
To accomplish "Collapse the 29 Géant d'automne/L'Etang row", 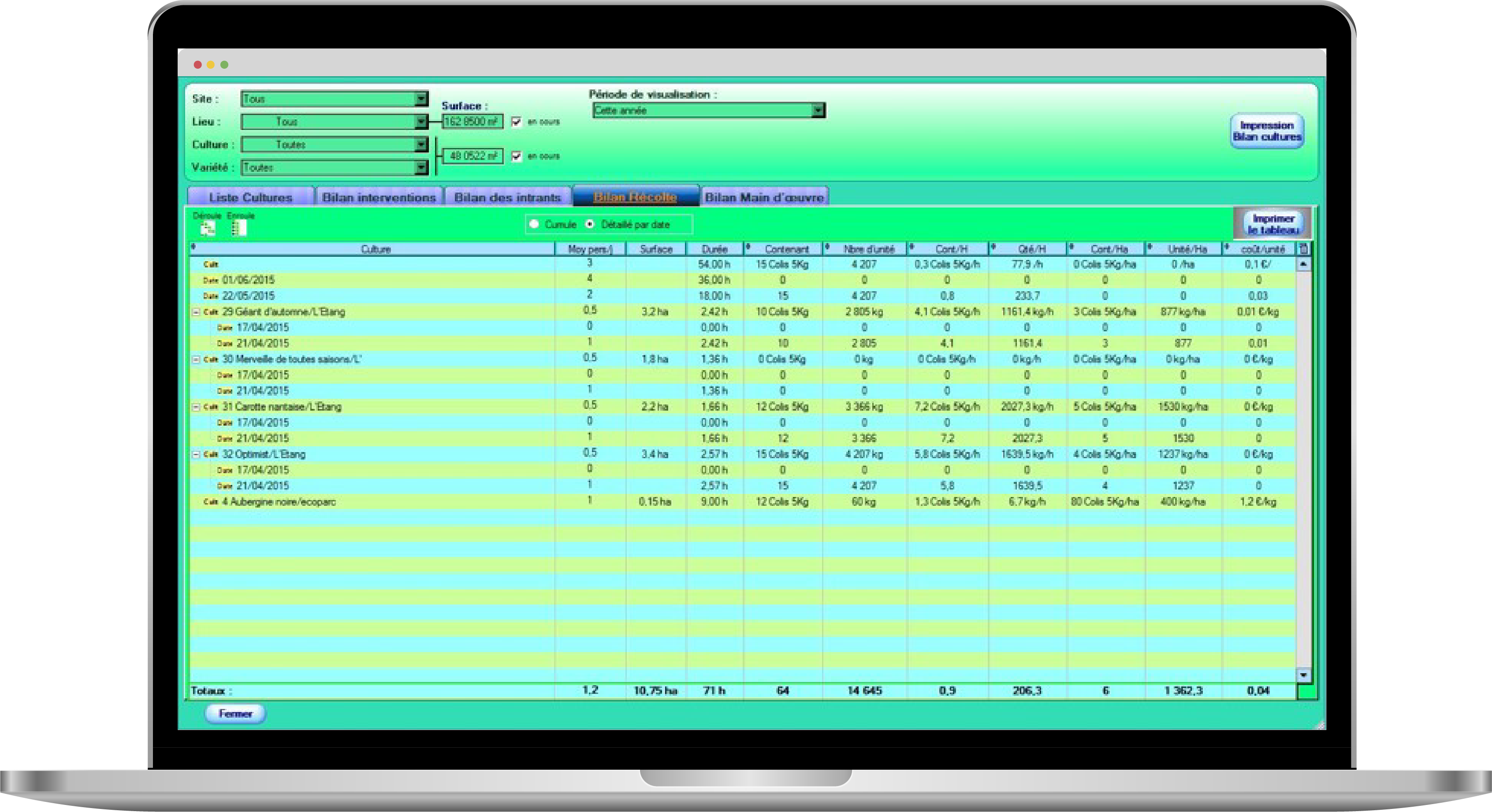I will tap(196, 312).
